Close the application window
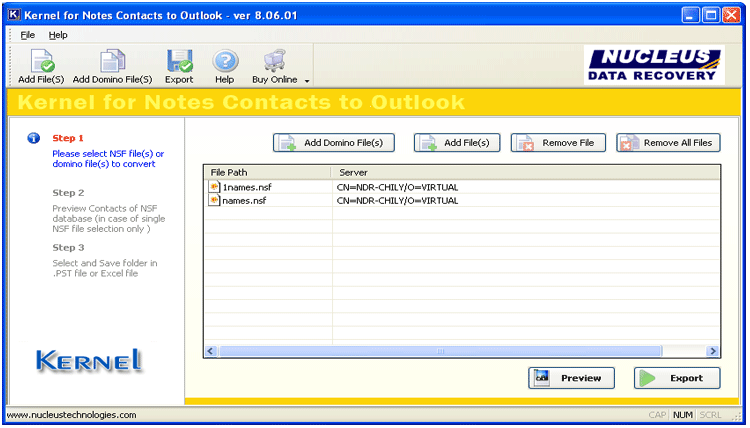 pos(732,15)
